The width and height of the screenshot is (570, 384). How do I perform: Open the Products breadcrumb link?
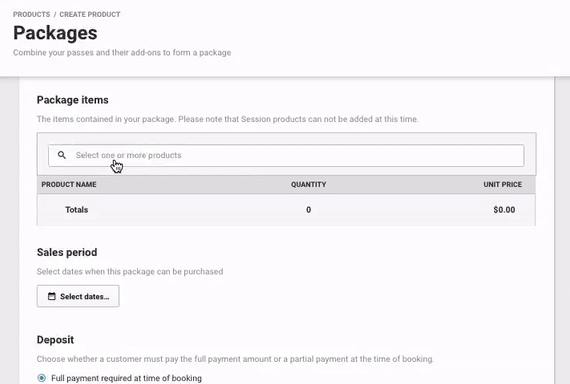32,15
